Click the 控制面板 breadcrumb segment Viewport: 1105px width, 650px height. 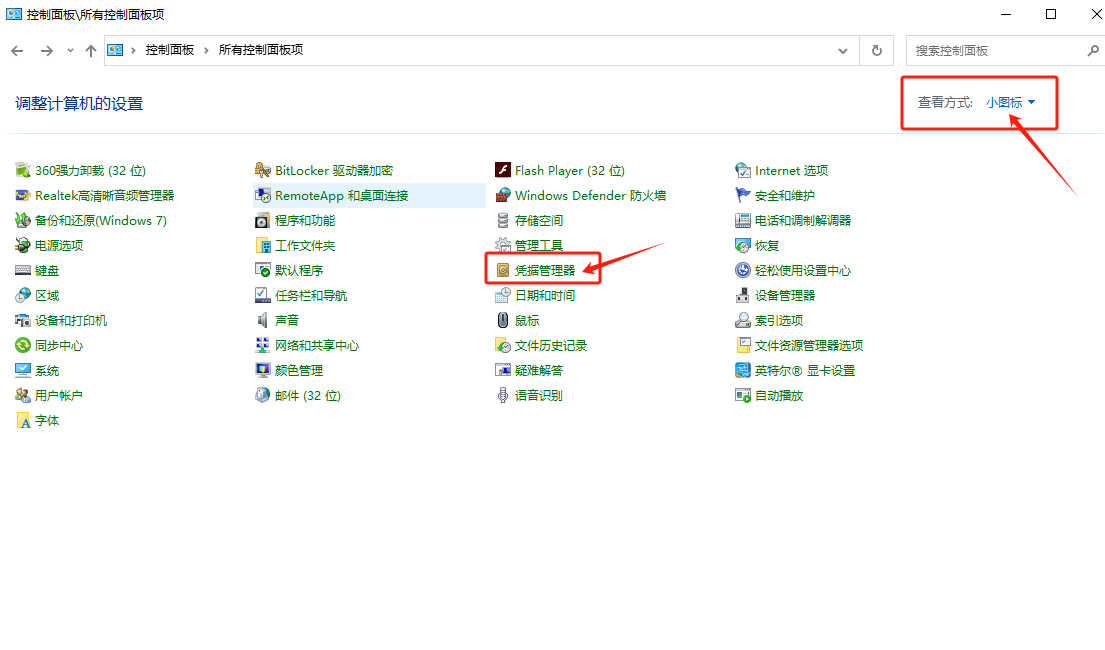point(169,50)
